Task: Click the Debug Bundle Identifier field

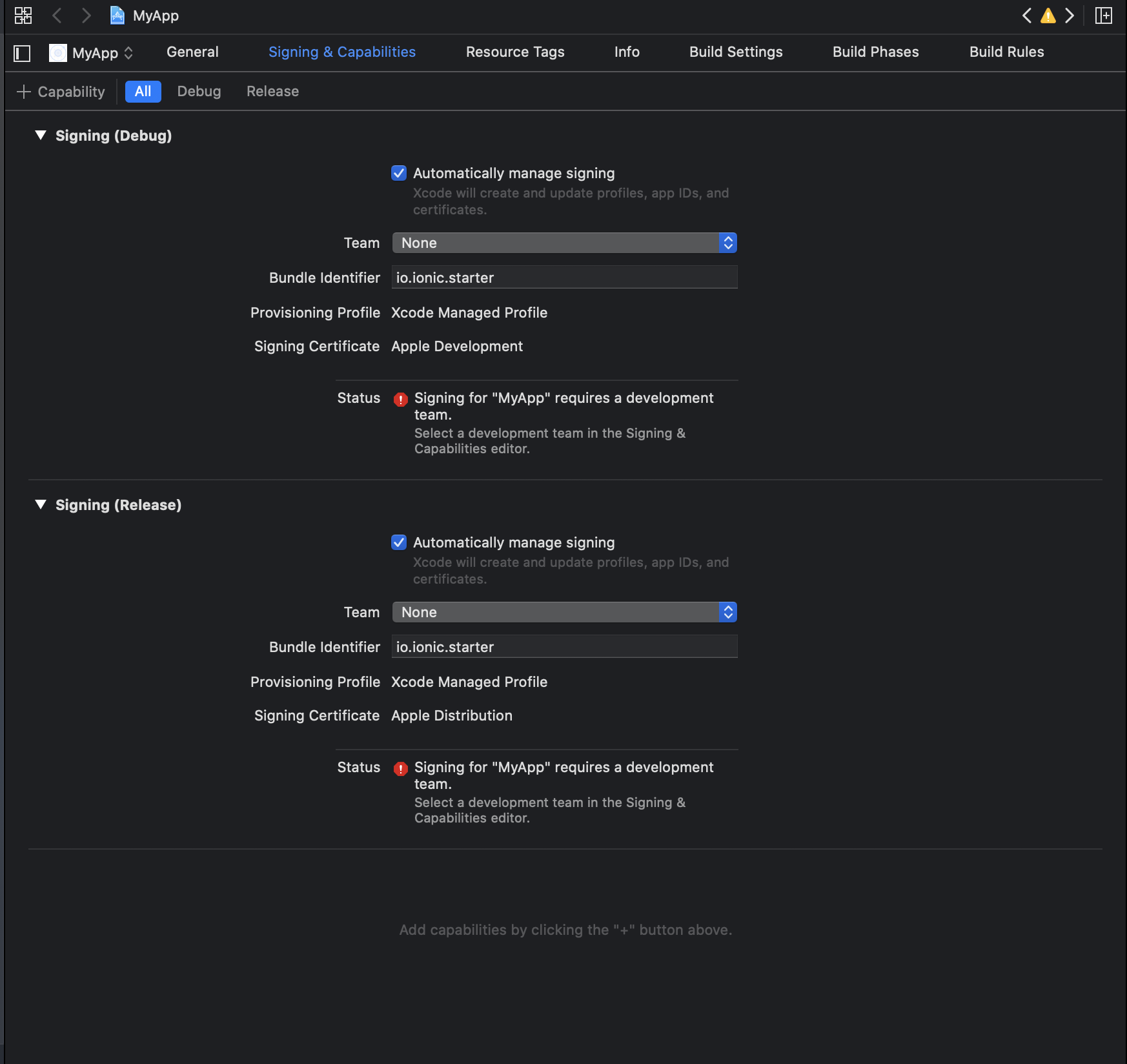Action: [x=564, y=278]
